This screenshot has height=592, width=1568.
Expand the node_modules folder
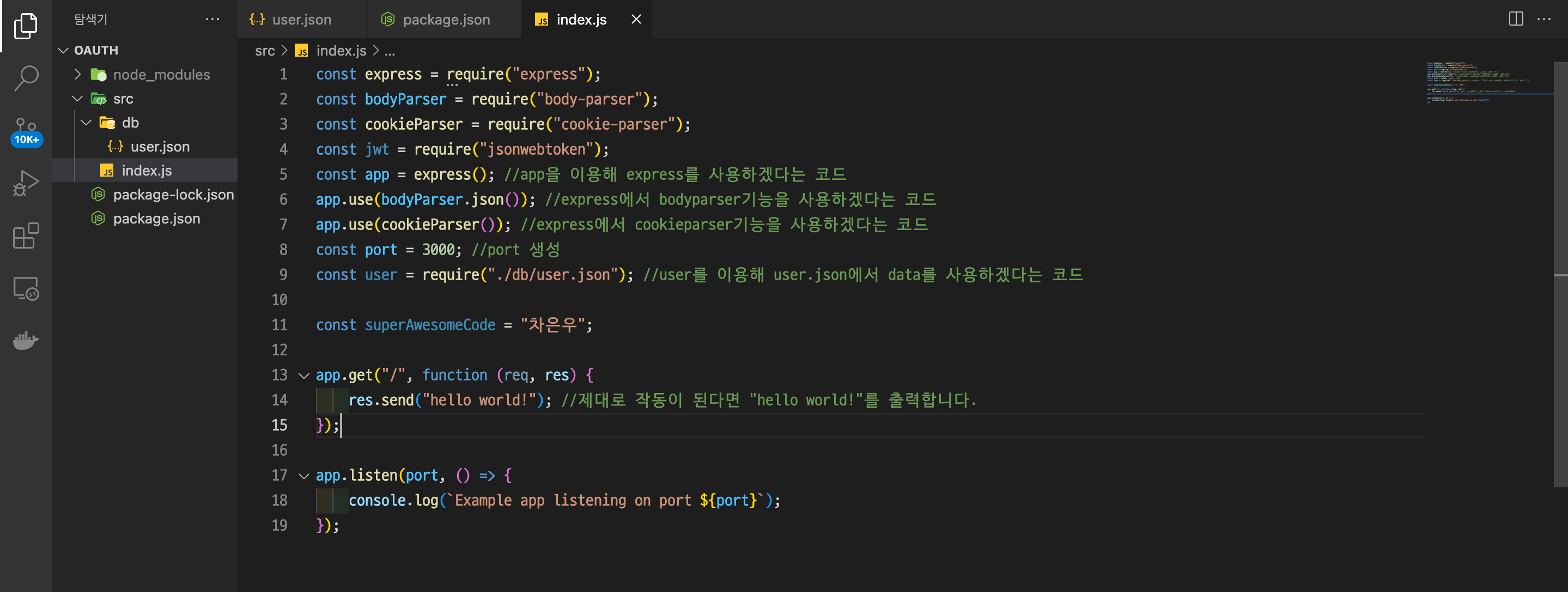tap(77, 74)
